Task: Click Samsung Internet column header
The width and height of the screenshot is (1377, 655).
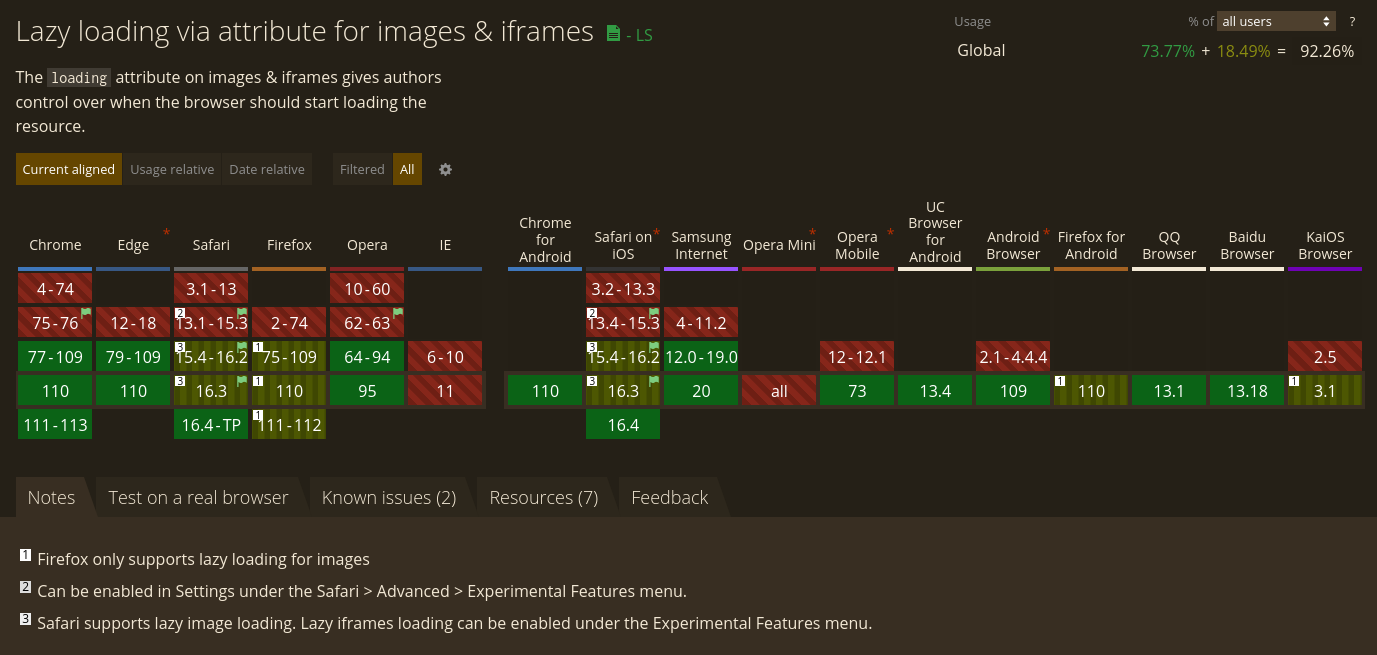Action: pyautogui.click(x=701, y=245)
